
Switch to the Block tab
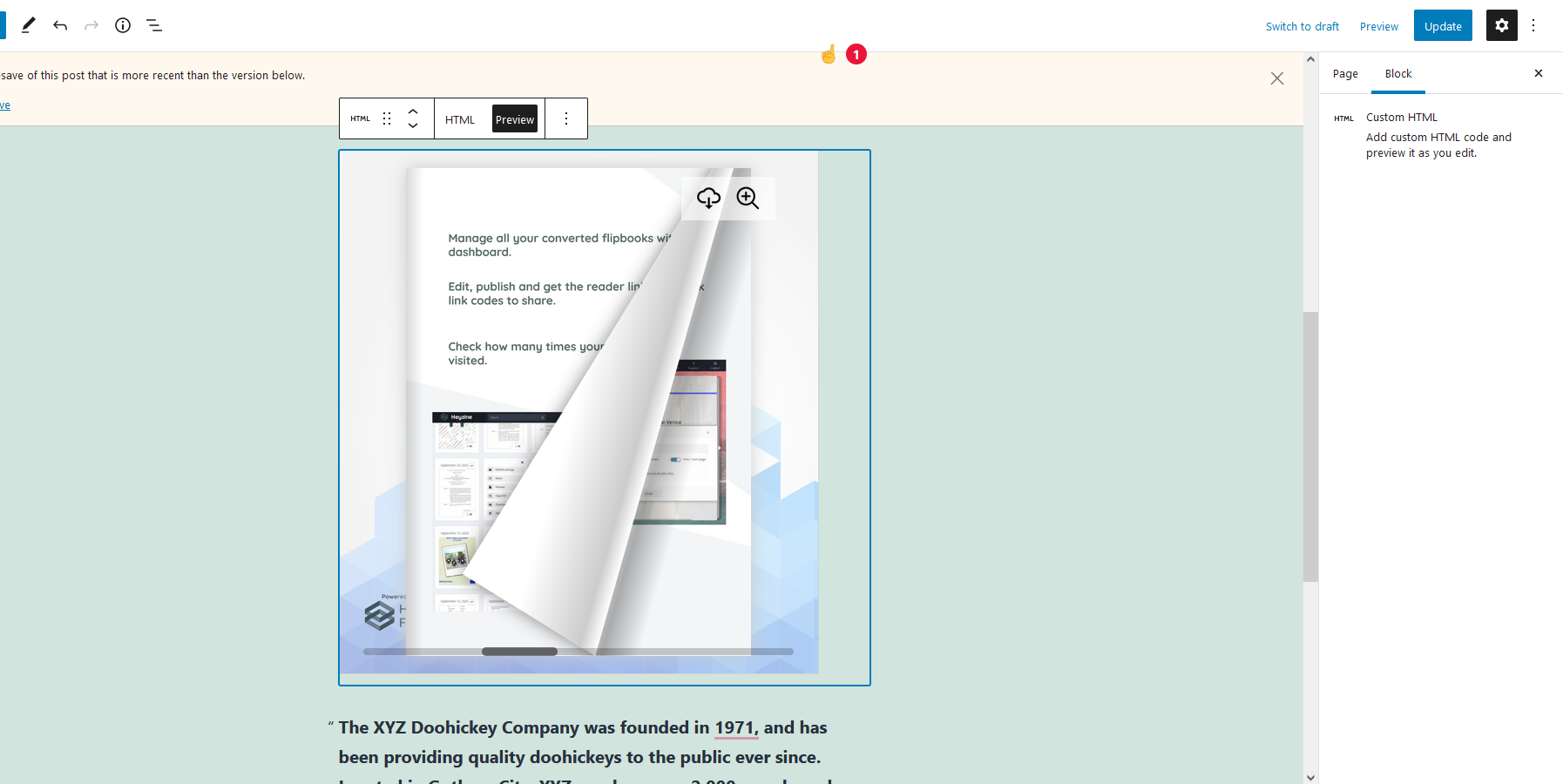pyautogui.click(x=1397, y=73)
